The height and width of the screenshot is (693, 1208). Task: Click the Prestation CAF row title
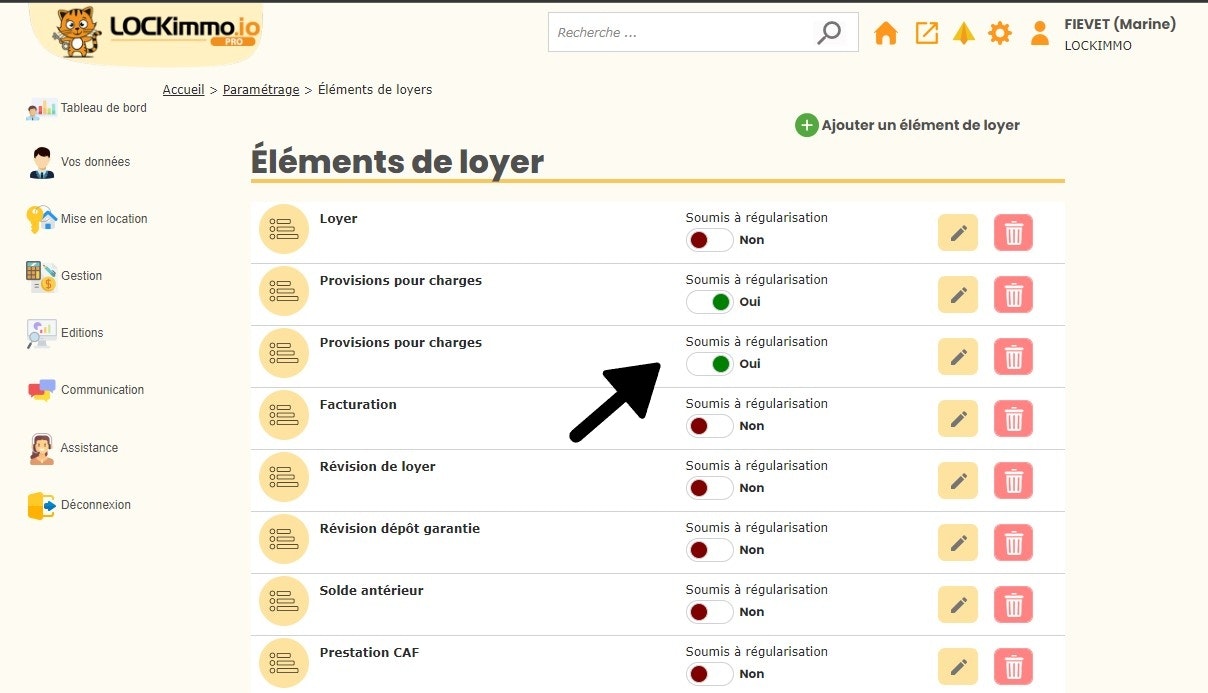tap(370, 653)
